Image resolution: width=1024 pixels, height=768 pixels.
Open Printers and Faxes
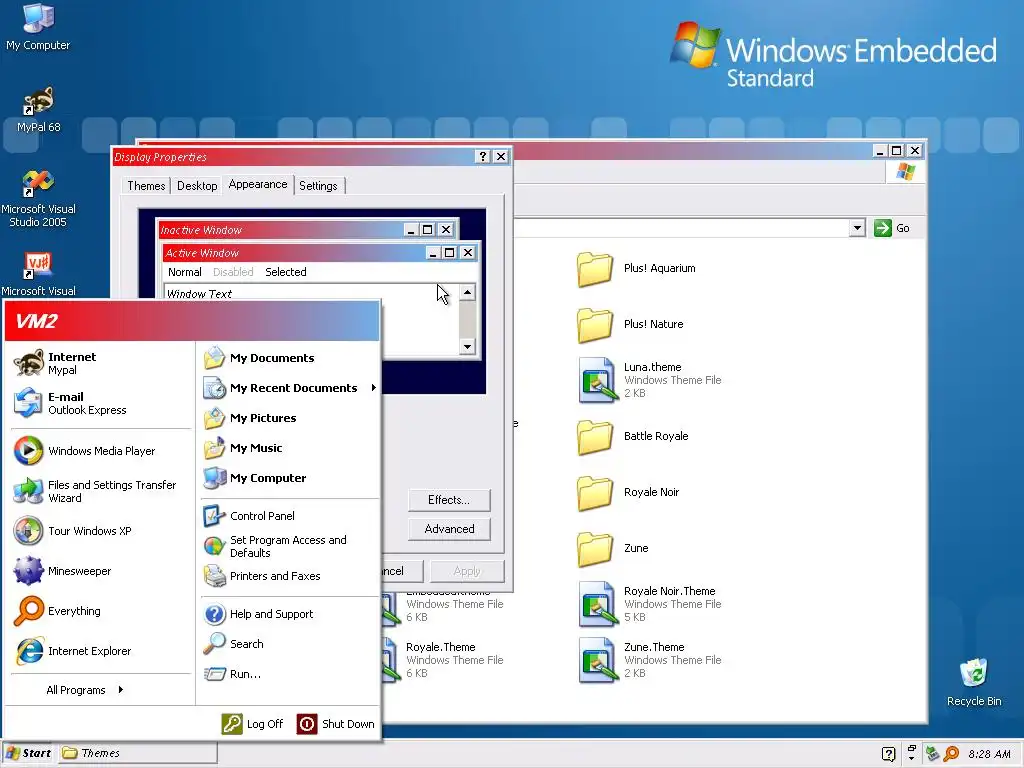289,576
